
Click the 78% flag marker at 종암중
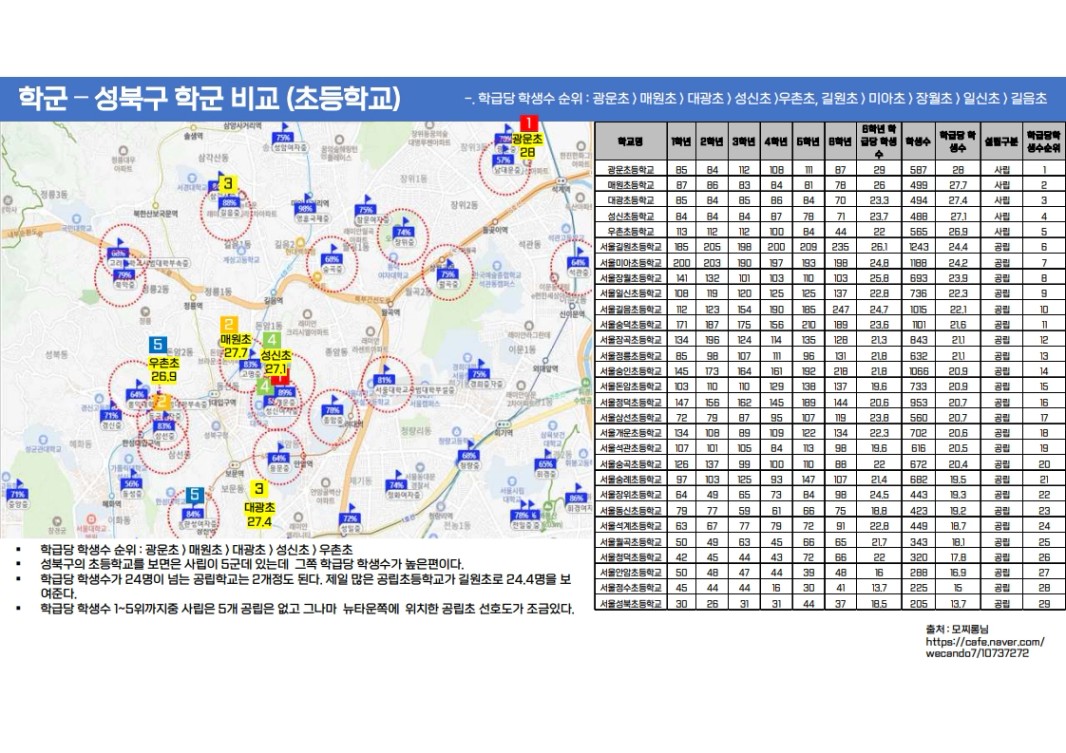tap(333, 410)
